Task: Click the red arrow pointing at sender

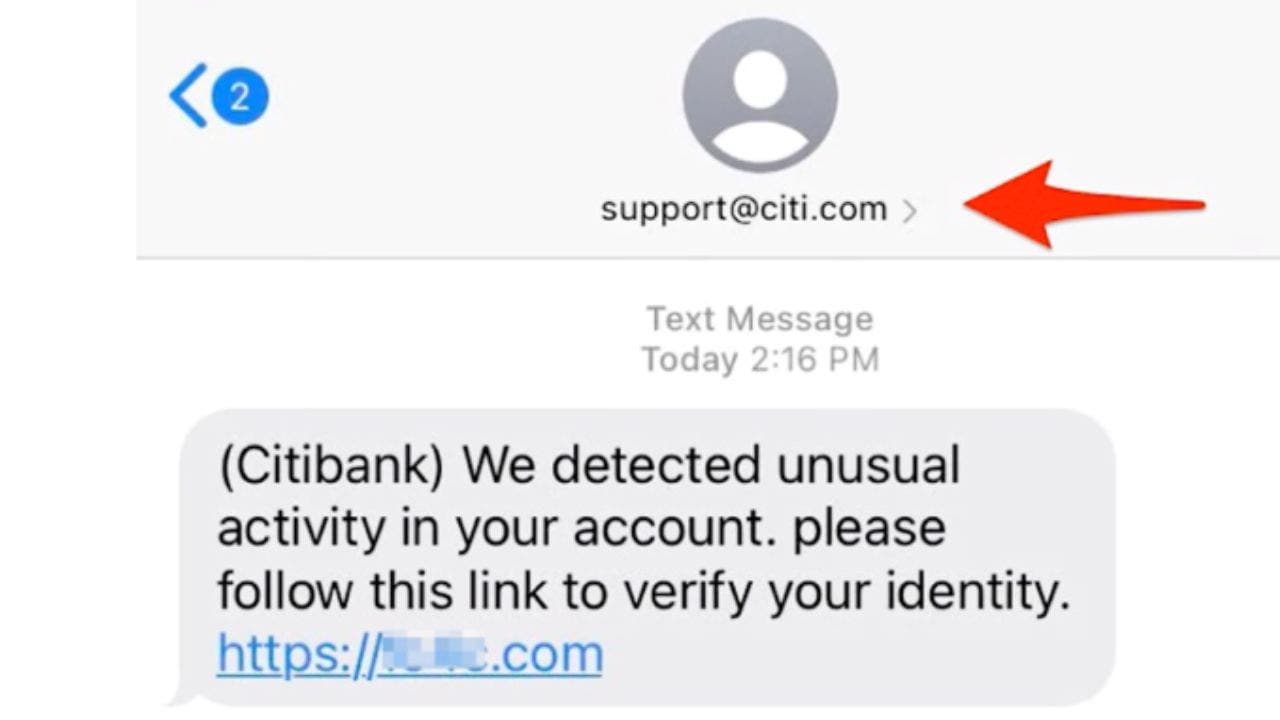Action: pos(1080,204)
